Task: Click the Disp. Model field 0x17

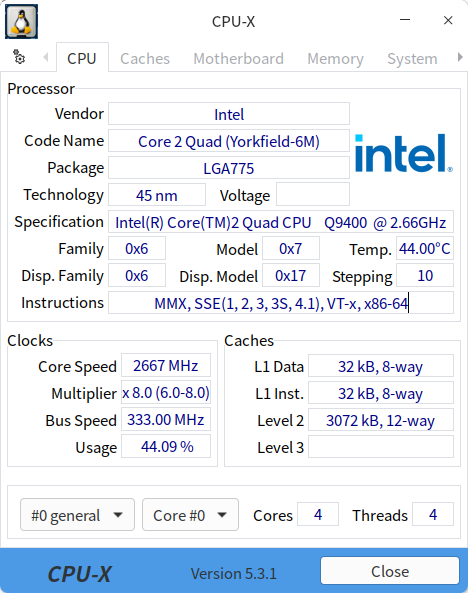Action: [x=291, y=276]
